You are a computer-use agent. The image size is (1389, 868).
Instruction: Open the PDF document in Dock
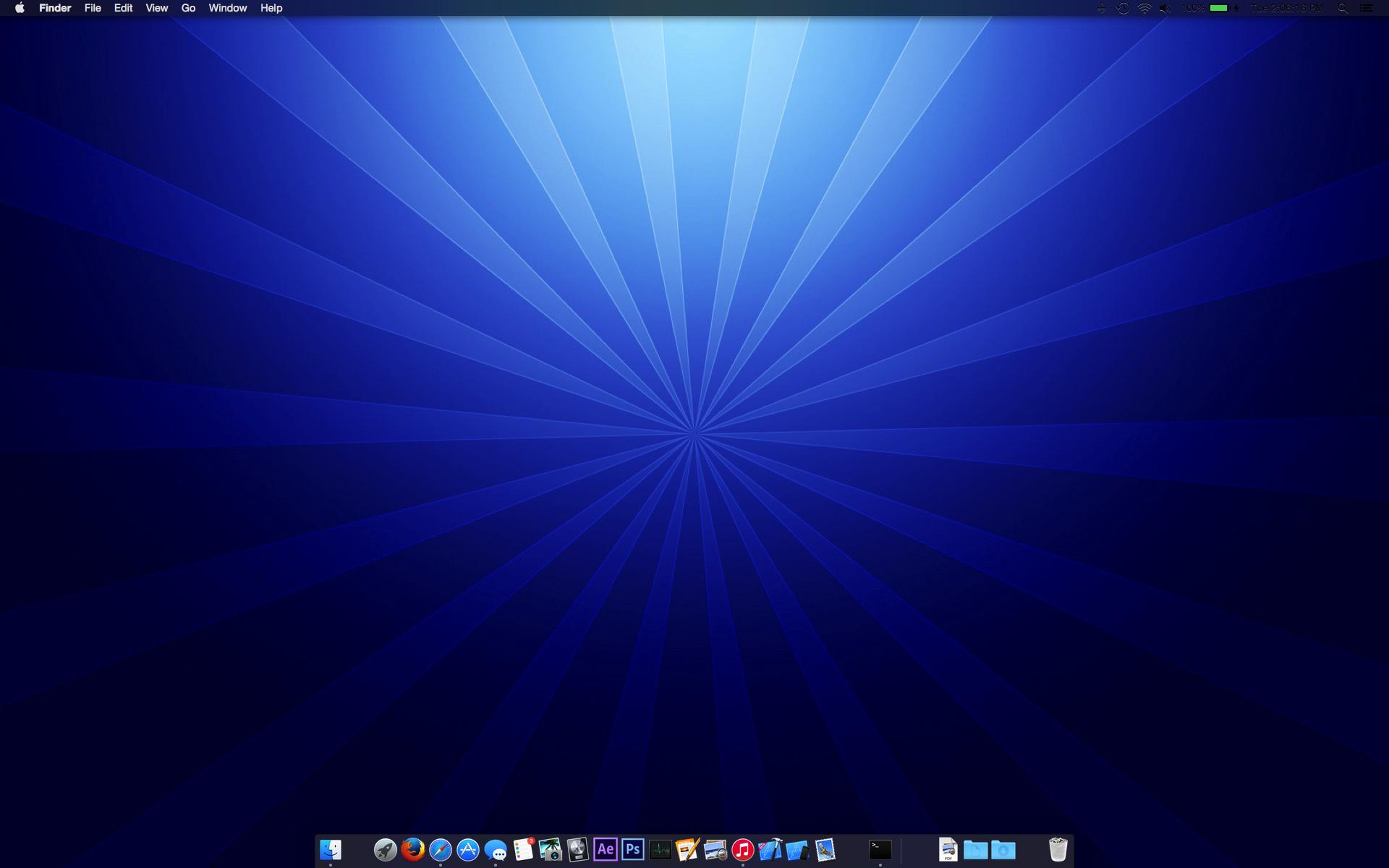pyautogui.click(x=948, y=849)
